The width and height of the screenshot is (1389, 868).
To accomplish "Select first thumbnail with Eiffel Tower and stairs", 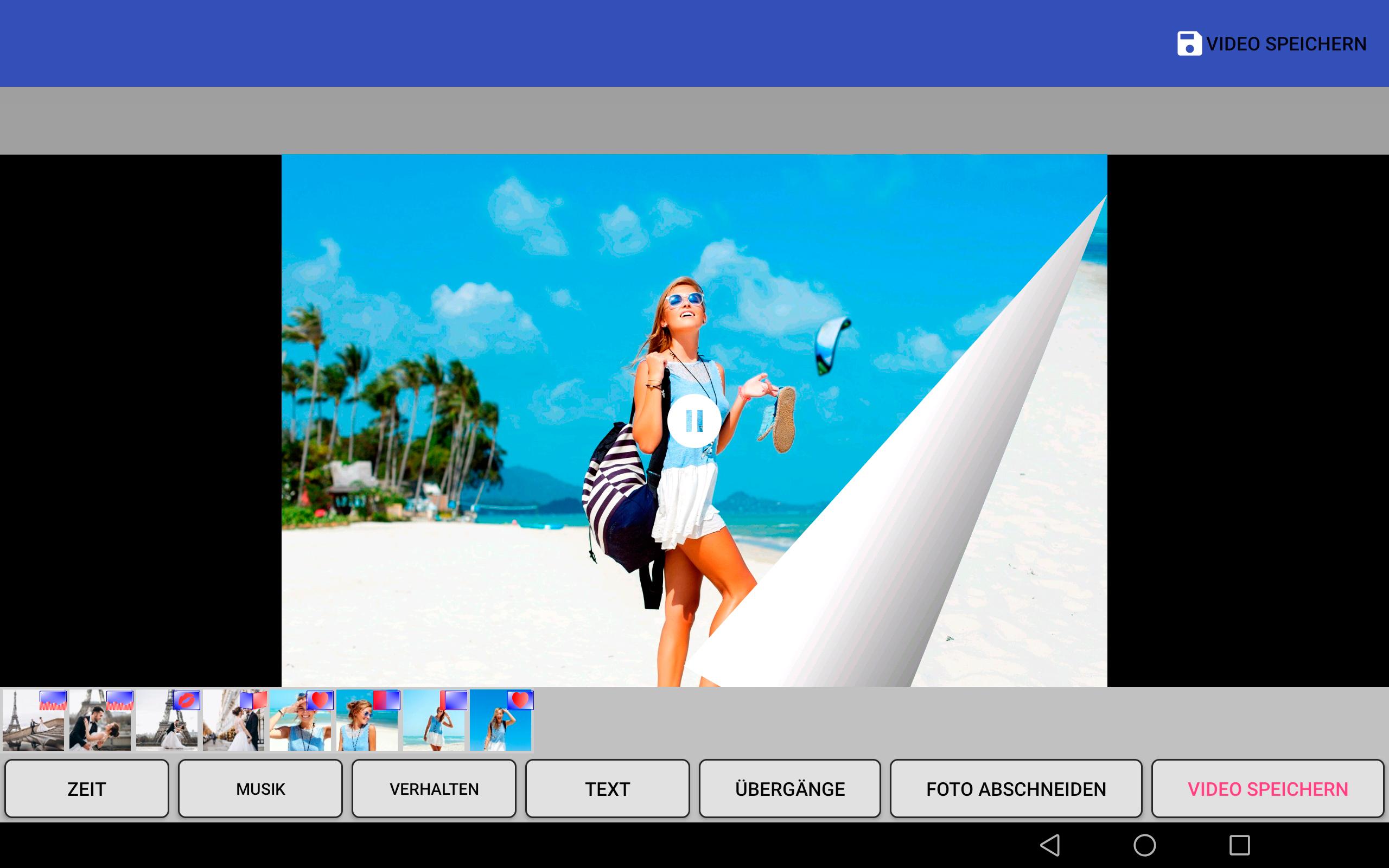I will 33,720.
